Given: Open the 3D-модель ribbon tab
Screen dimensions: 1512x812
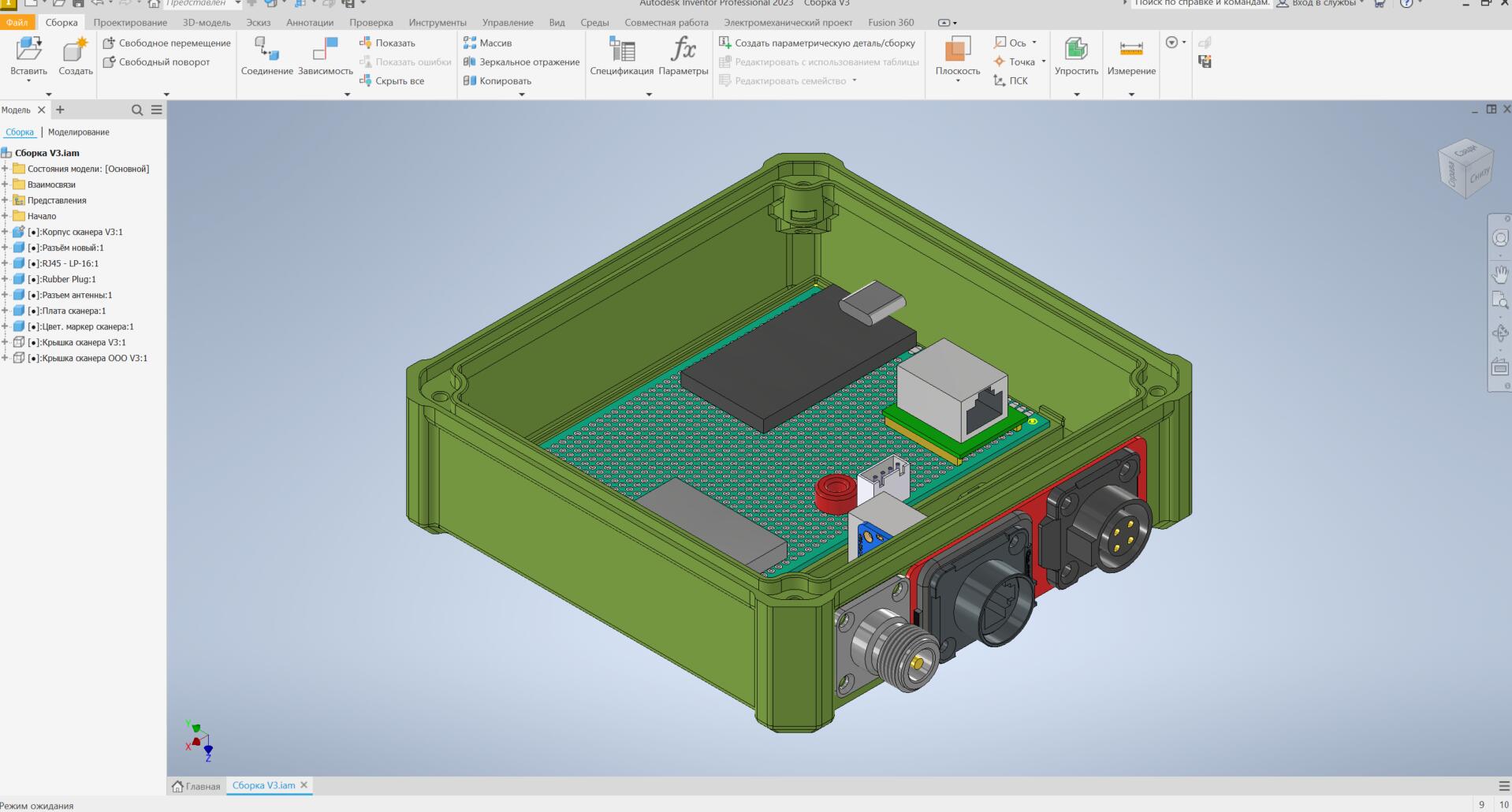Looking at the screenshot, I should tap(207, 22).
